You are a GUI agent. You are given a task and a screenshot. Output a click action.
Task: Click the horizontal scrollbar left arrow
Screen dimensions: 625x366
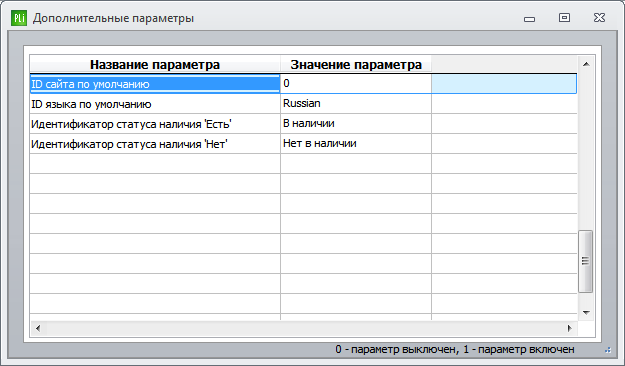pyautogui.click(x=38, y=328)
